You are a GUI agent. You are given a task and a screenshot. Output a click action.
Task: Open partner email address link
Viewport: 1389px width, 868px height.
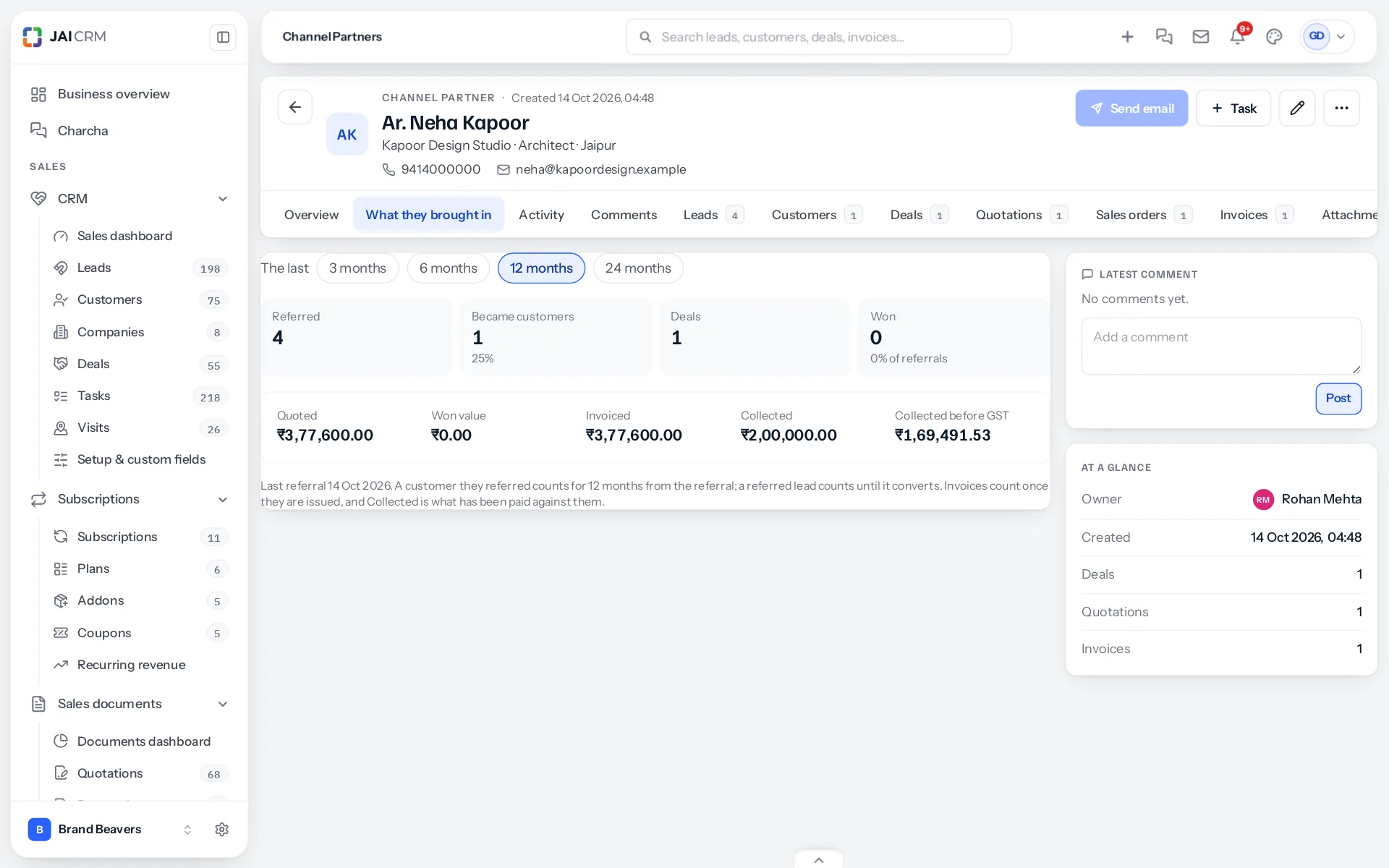(600, 169)
